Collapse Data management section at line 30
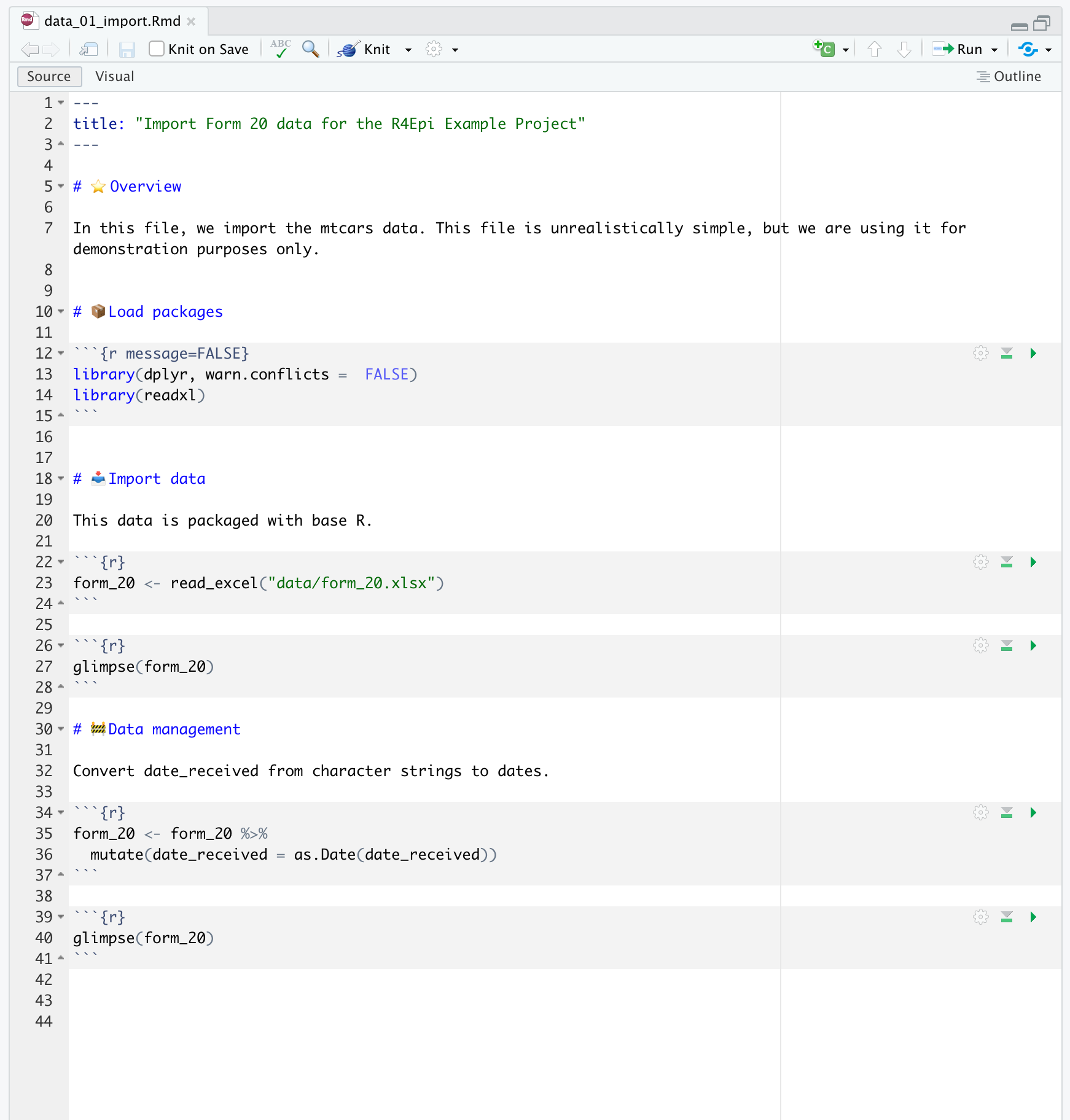 tap(61, 729)
